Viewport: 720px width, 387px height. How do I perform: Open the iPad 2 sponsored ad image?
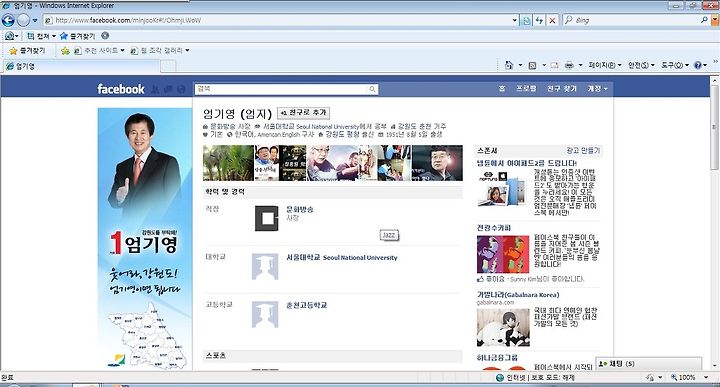tap(502, 188)
